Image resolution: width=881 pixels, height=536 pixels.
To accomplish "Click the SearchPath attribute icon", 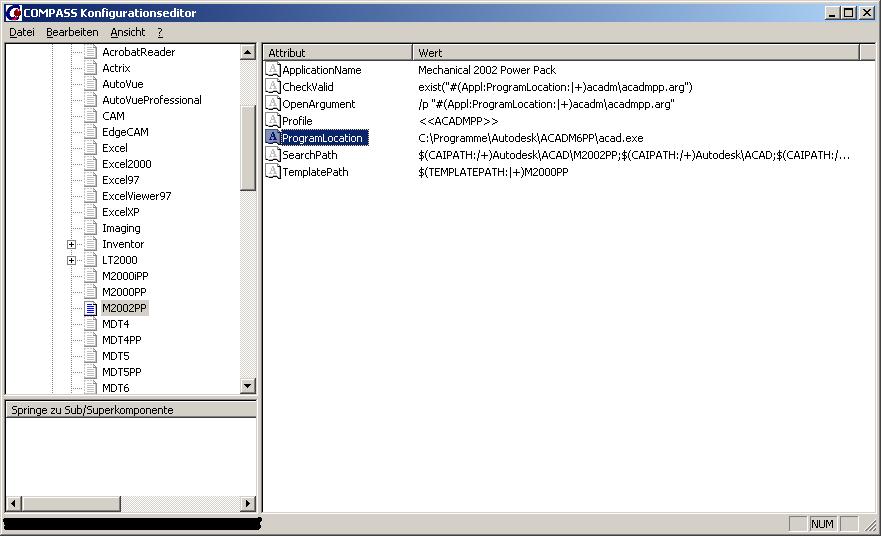I will [273, 155].
